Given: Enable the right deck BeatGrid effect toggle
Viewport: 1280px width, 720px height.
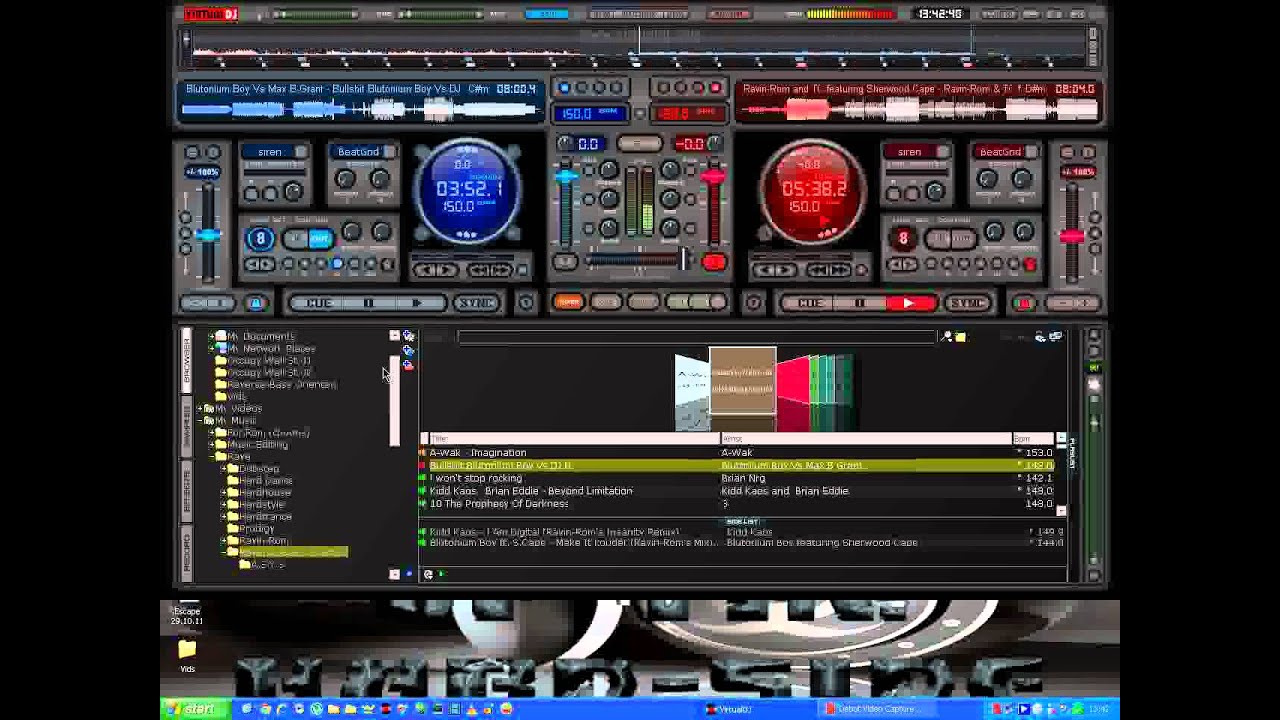Looking at the screenshot, I should coord(1031,152).
